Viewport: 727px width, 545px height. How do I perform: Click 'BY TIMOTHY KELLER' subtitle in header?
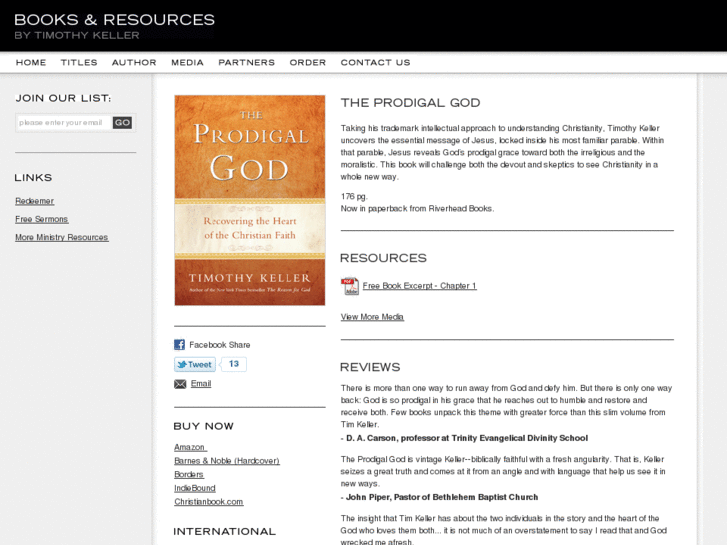point(77,35)
